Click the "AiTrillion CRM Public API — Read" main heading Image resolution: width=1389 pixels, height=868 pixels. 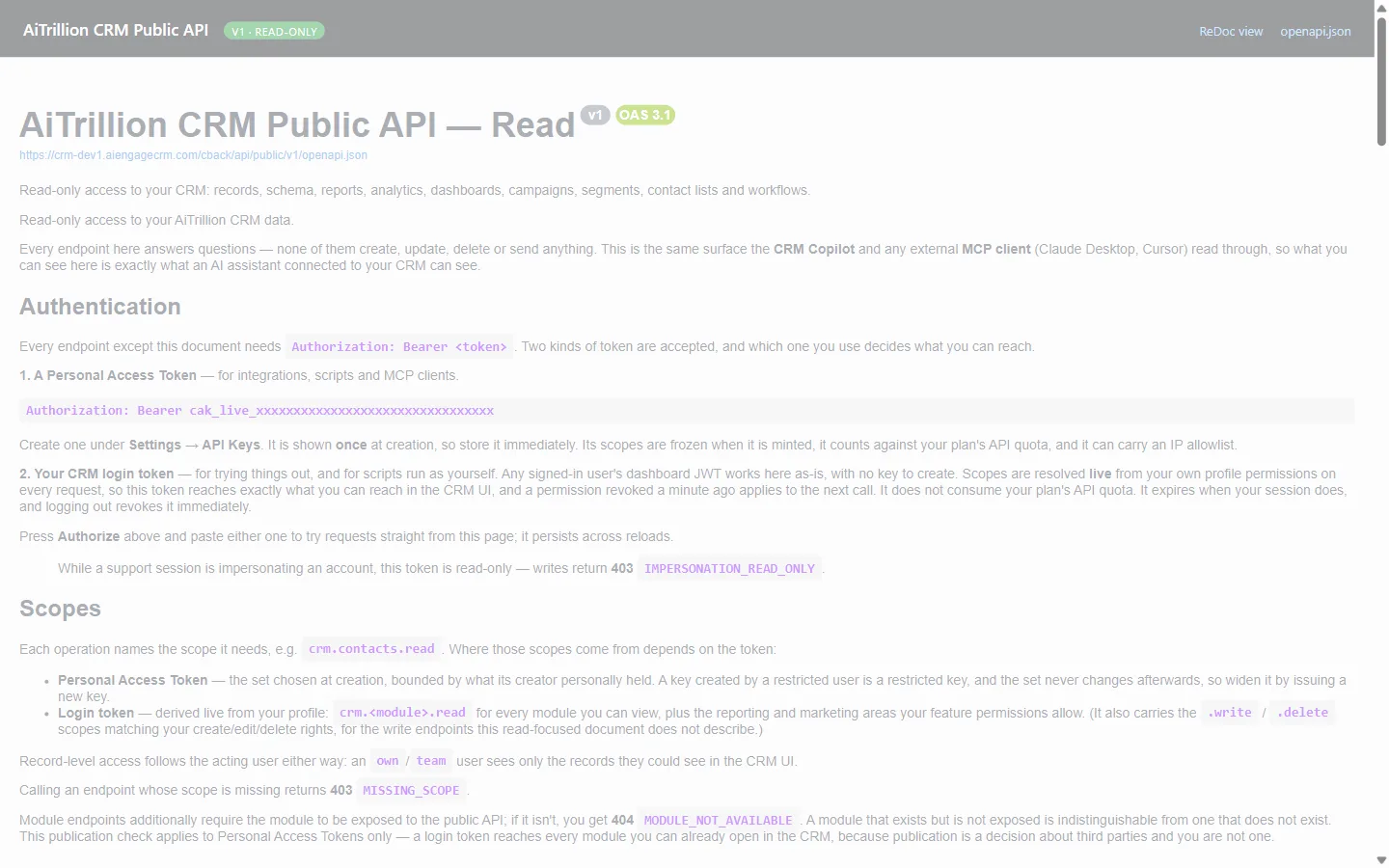pos(297,125)
